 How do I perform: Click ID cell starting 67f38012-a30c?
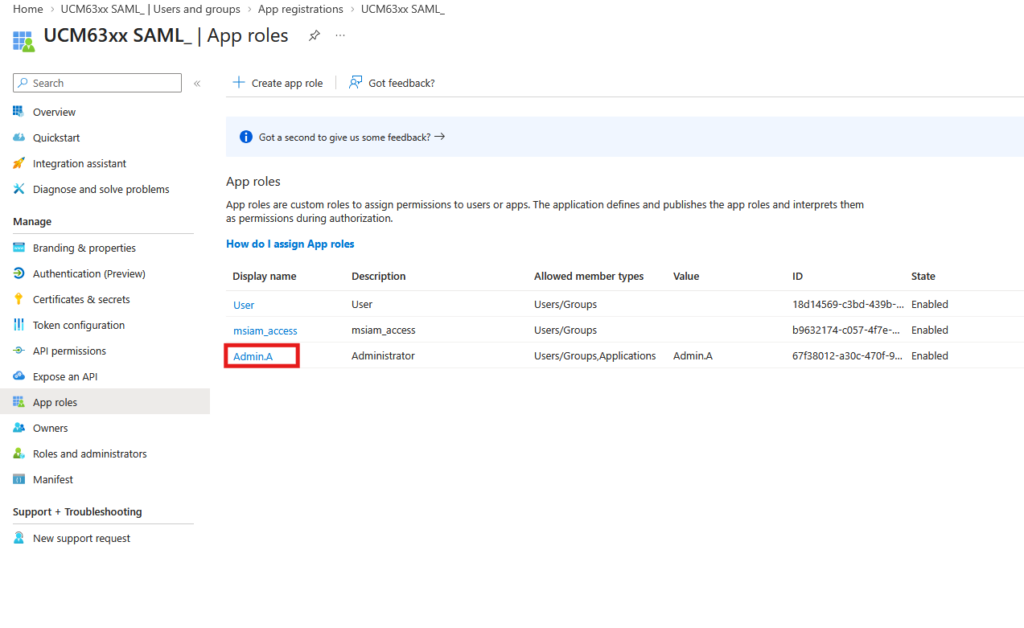847,356
